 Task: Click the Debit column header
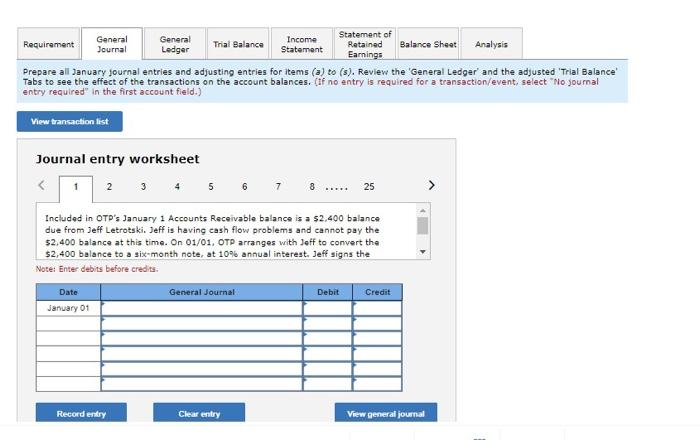[328, 292]
